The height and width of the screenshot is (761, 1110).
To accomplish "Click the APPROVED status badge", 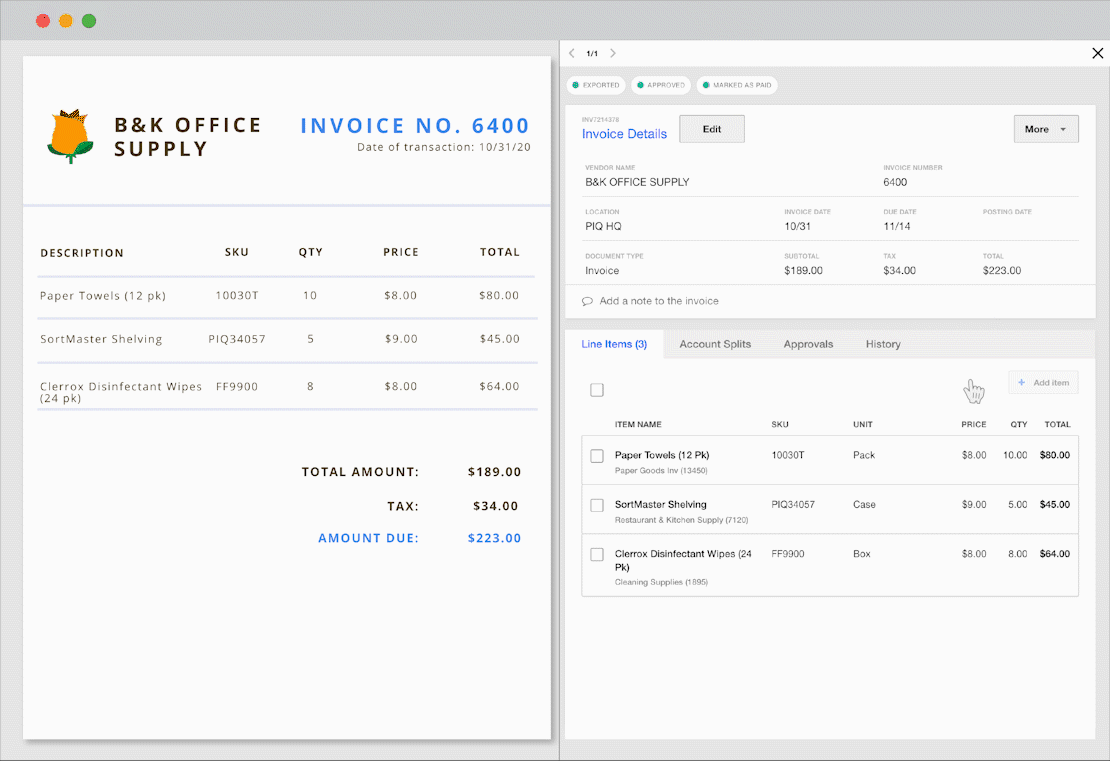I will pos(660,85).
